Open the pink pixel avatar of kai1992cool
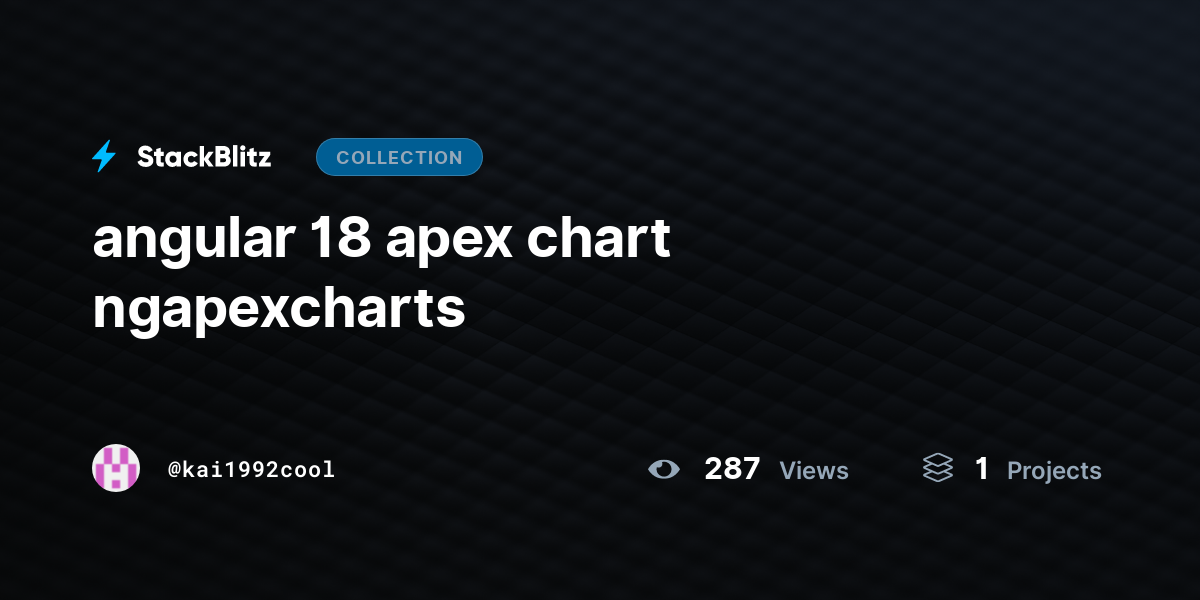The width and height of the screenshot is (1200, 600). [116, 468]
